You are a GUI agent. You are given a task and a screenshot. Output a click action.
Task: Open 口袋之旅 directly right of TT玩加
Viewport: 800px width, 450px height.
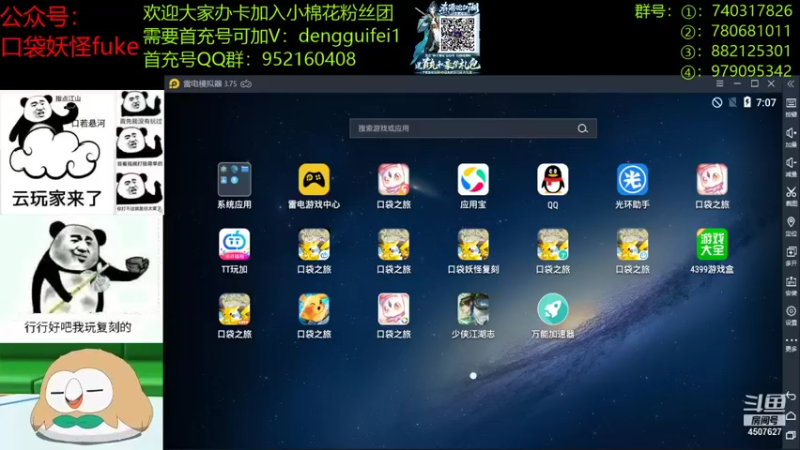click(314, 244)
